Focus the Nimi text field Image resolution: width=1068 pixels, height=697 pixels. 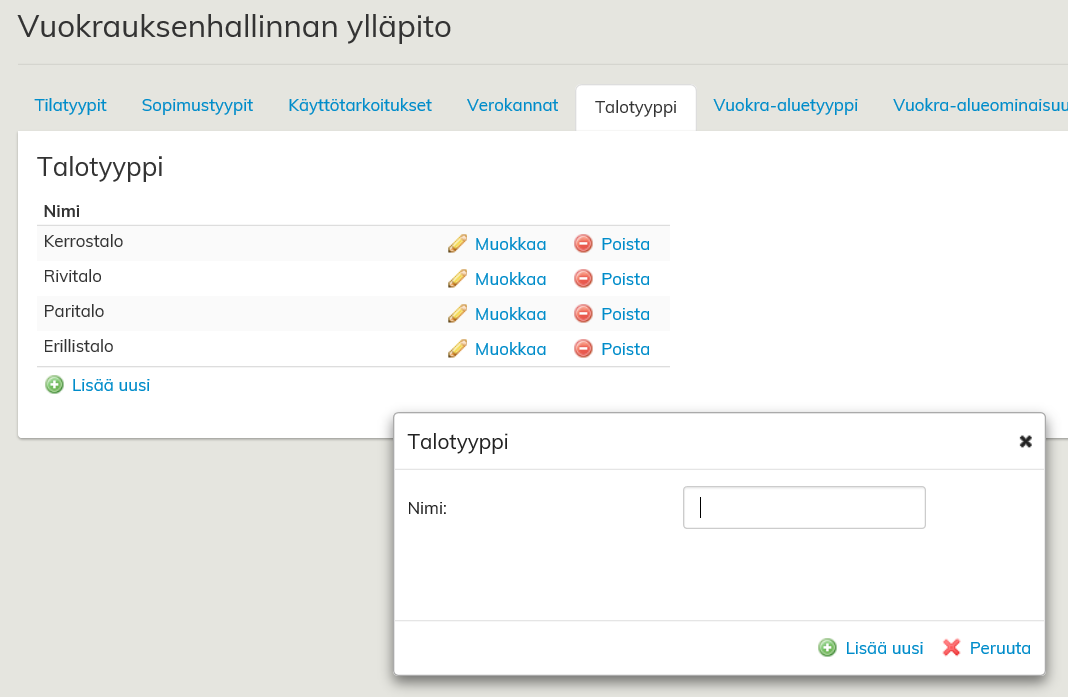(804, 507)
